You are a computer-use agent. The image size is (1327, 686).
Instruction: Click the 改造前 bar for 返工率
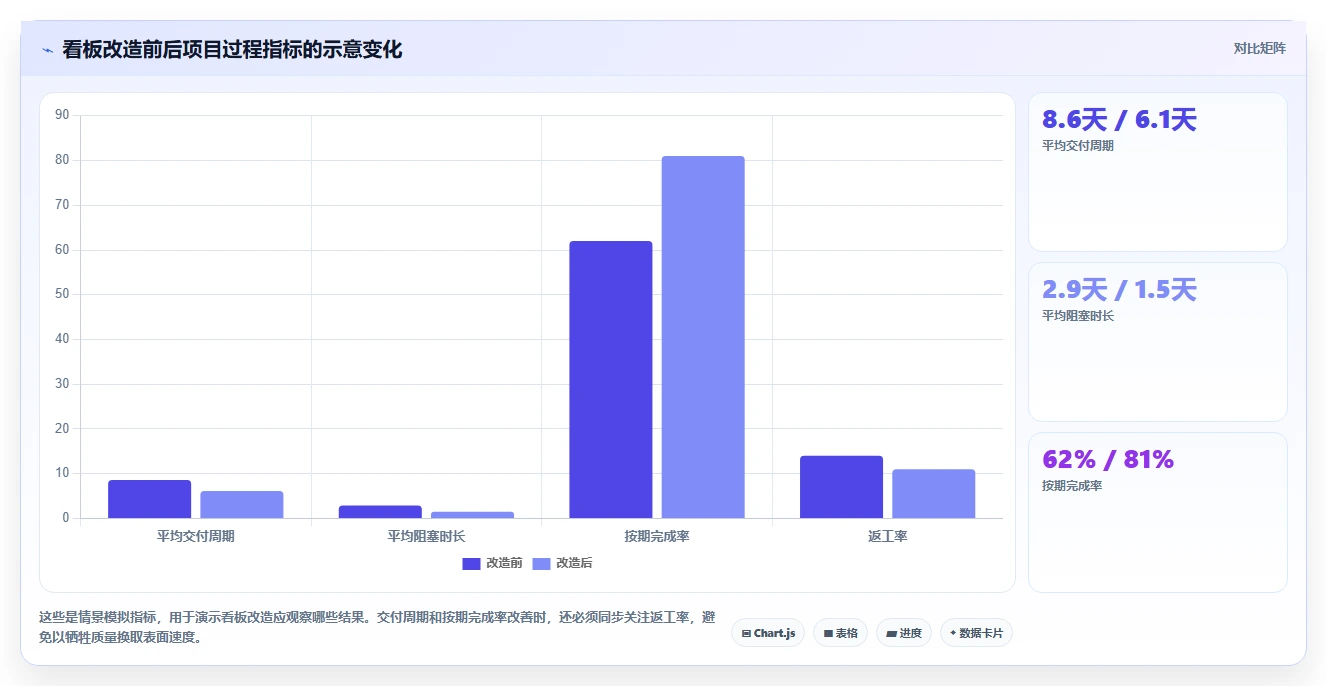pyautogui.click(x=841, y=487)
